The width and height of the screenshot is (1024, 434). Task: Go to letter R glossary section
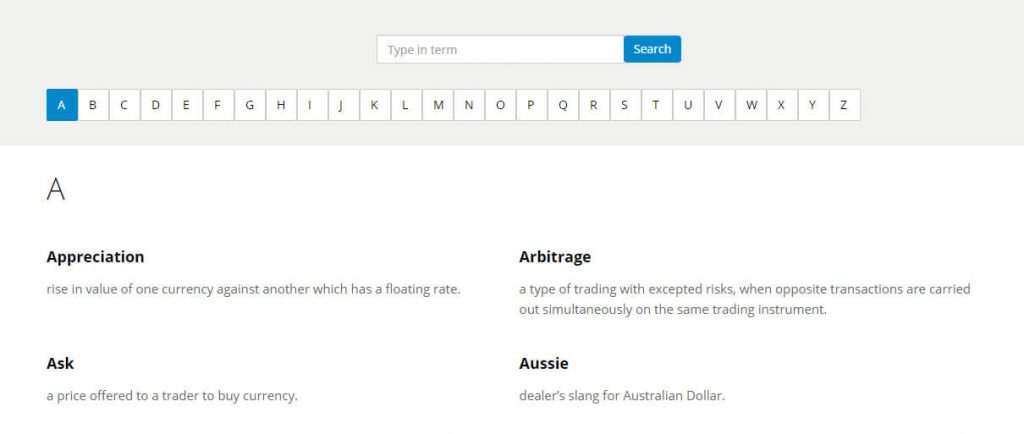593,105
